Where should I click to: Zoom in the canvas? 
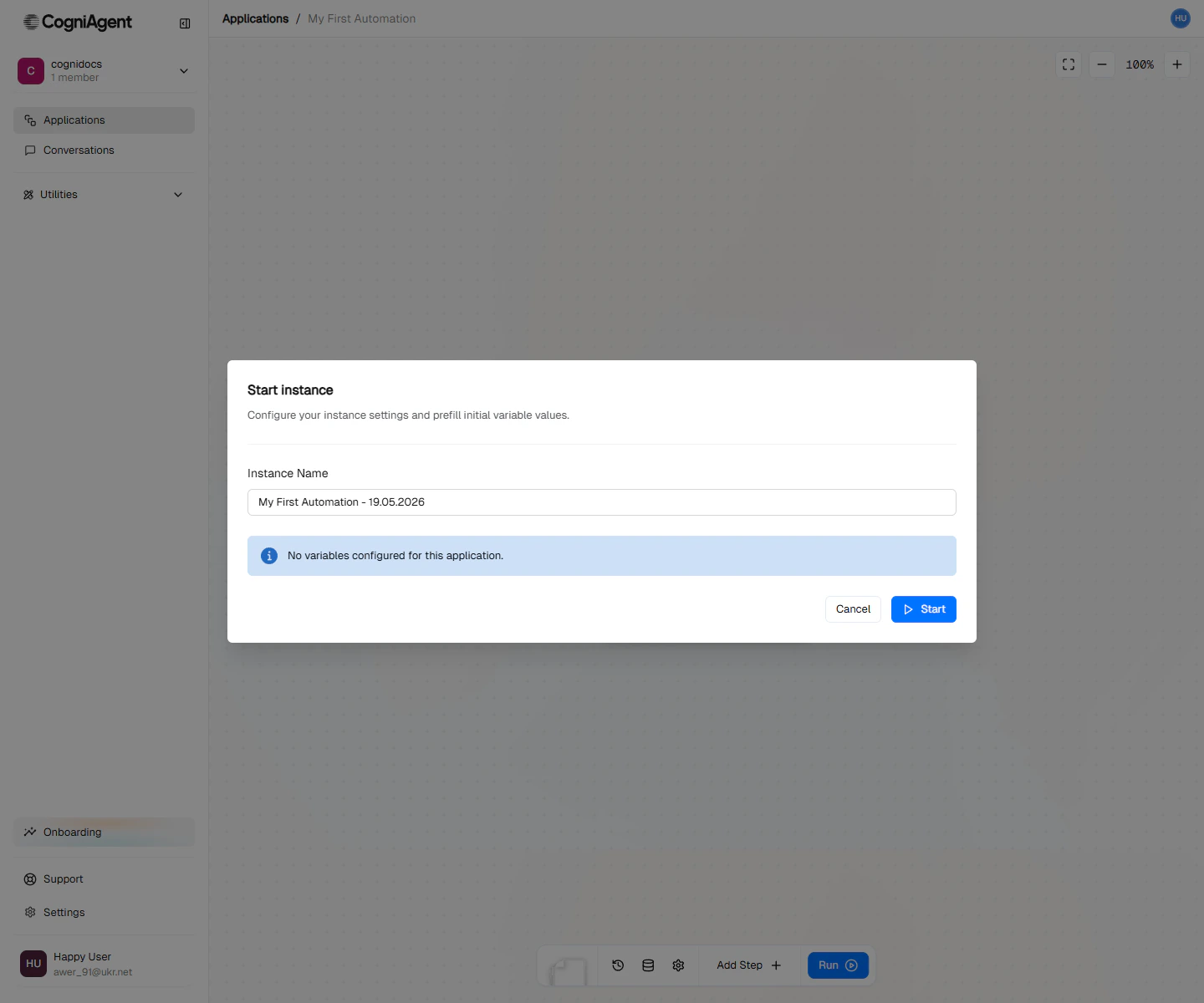[1177, 64]
